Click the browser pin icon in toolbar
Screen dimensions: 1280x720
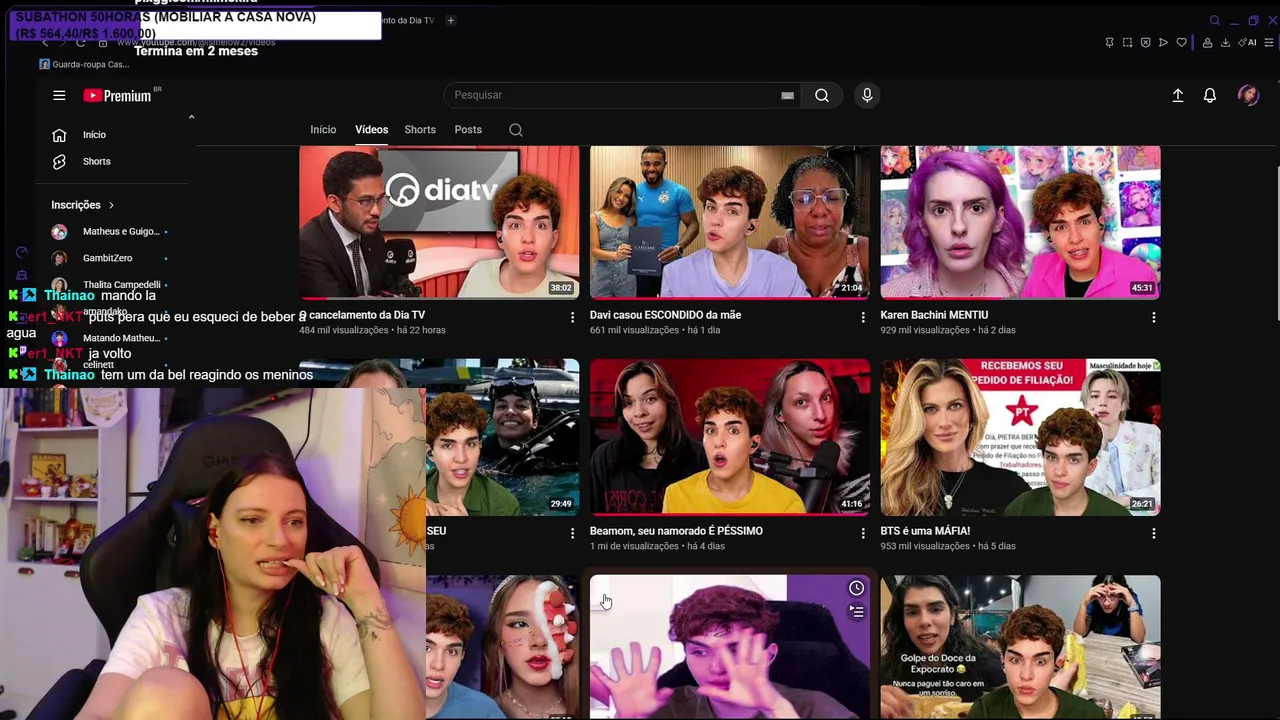coord(1109,43)
